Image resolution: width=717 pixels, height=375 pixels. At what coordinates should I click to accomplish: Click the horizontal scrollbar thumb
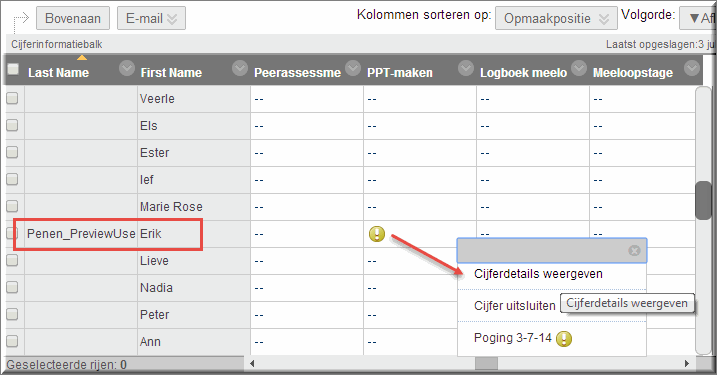pos(487,364)
